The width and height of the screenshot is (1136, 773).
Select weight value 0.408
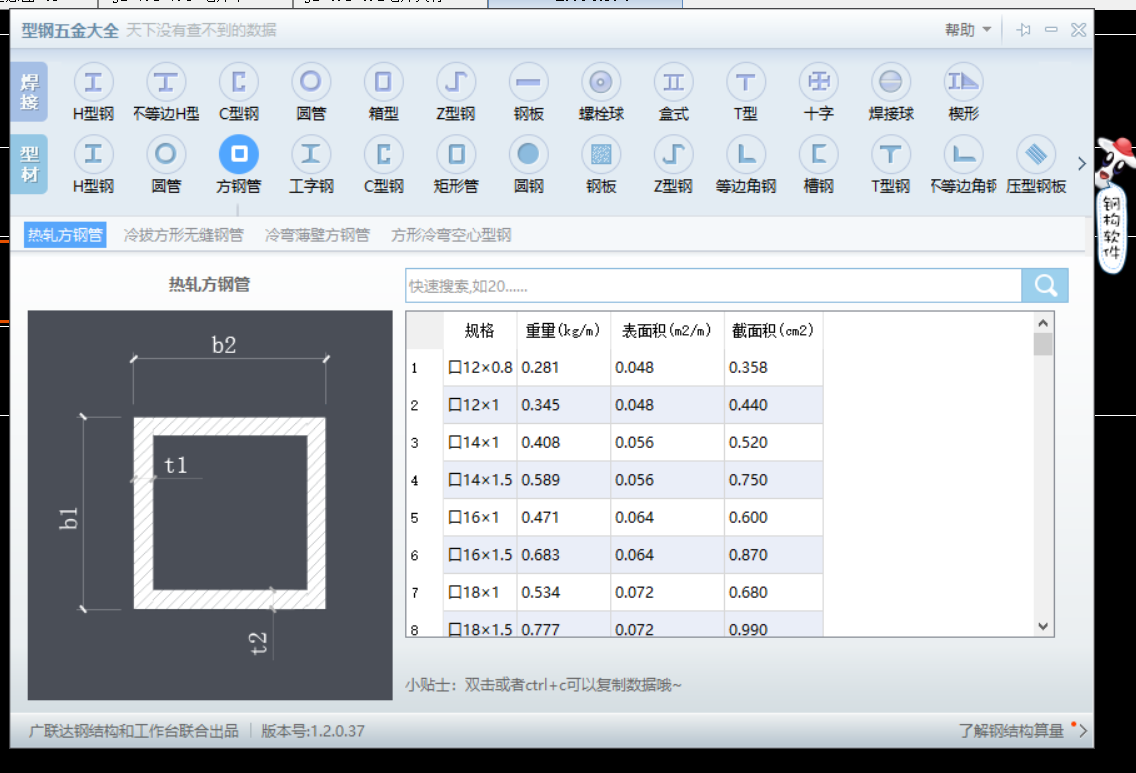pyautogui.click(x=563, y=442)
